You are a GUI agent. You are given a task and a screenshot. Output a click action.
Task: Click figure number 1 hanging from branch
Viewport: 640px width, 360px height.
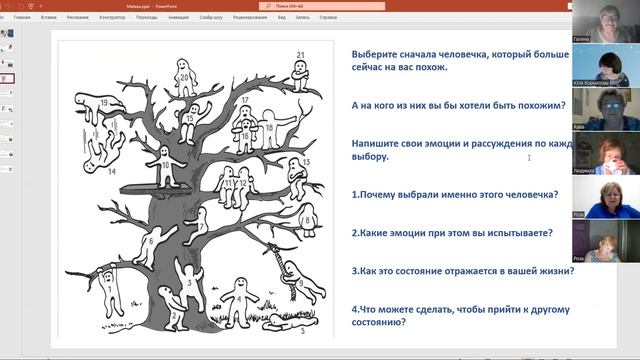(110, 291)
